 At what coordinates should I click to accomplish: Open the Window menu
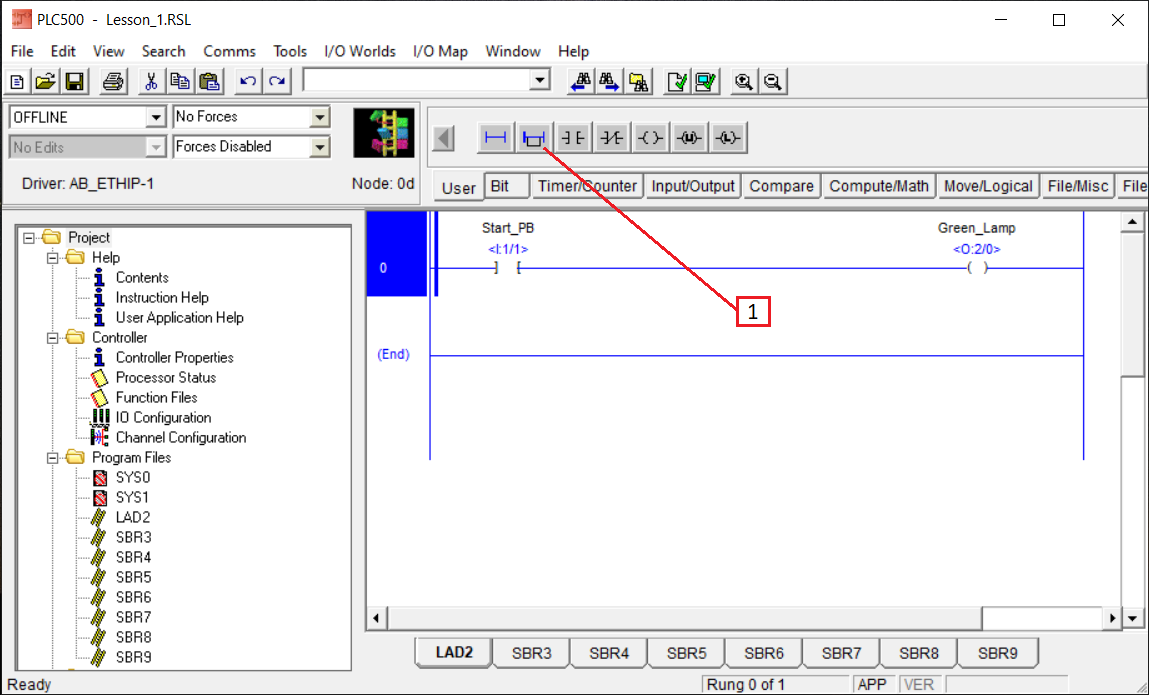(513, 51)
